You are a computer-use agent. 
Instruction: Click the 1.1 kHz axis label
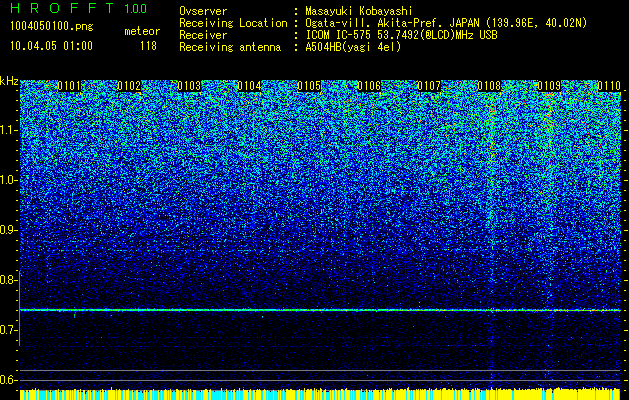(x=8, y=130)
